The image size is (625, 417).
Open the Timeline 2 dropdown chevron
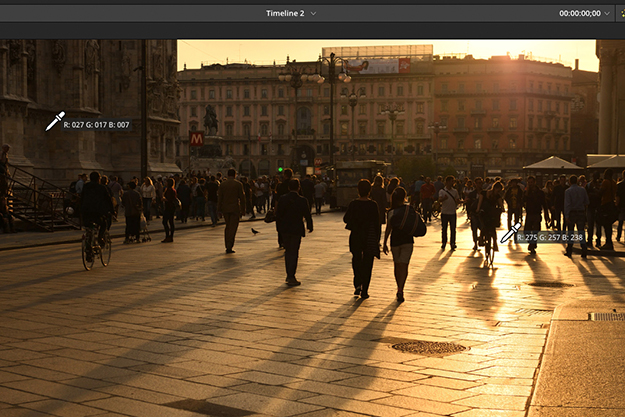coord(314,13)
